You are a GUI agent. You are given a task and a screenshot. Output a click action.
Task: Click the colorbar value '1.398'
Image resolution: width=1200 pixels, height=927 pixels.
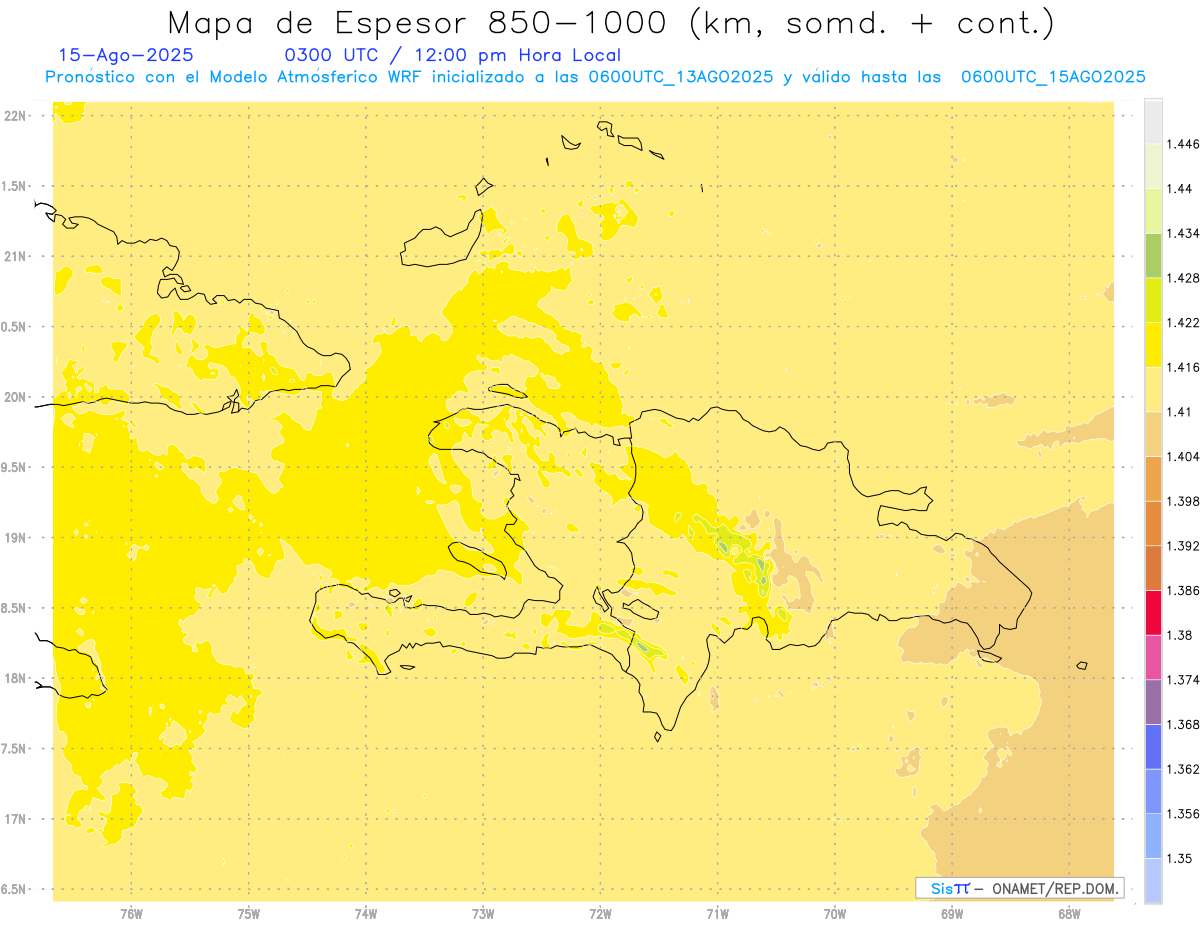tap(1185, 501)
